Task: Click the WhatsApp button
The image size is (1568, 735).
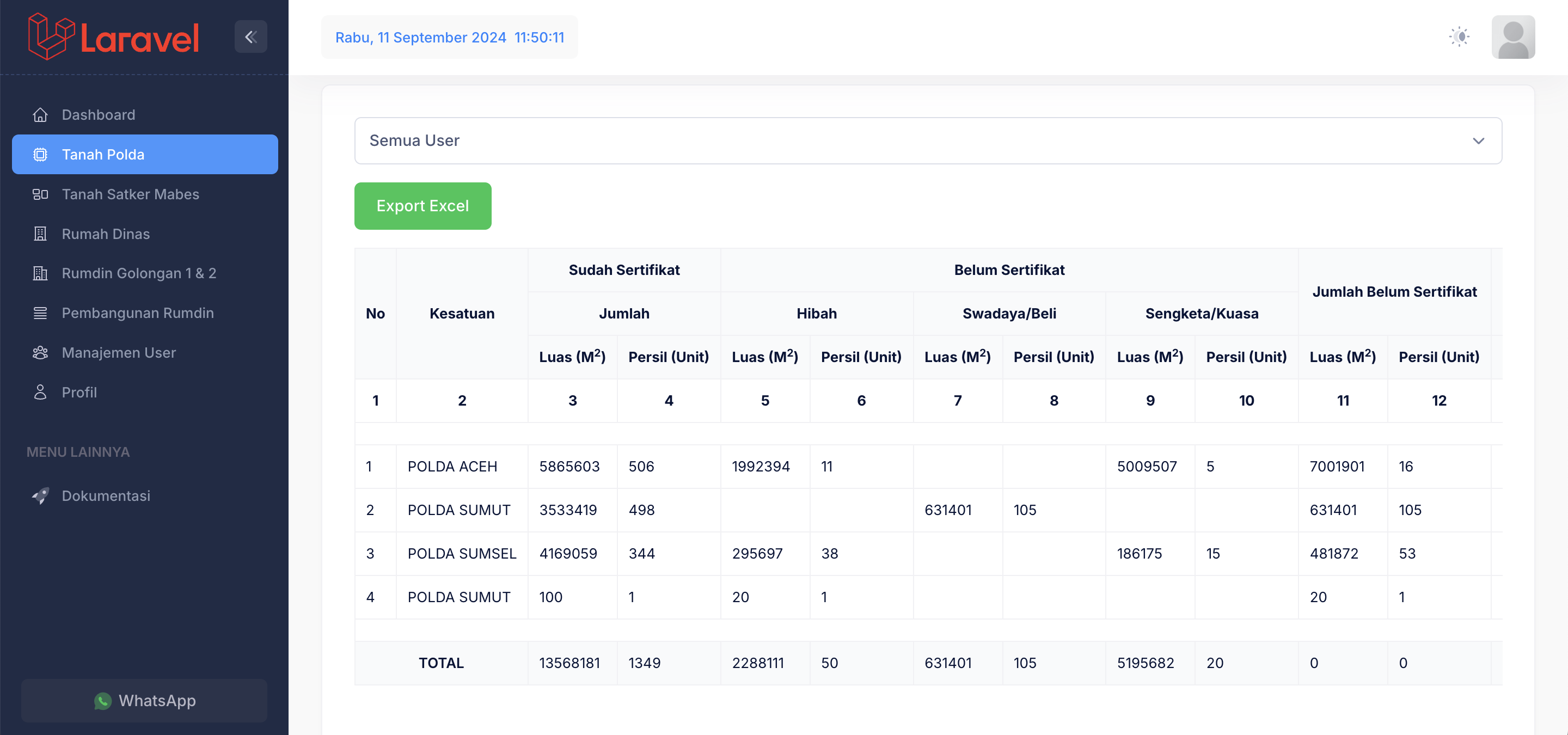Action: coord(144,700)
